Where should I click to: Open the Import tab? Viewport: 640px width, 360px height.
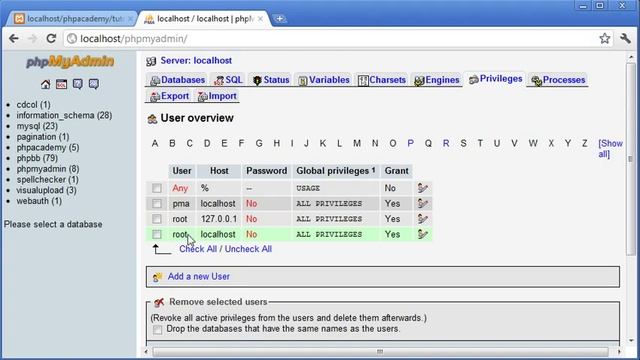point(217,96)
